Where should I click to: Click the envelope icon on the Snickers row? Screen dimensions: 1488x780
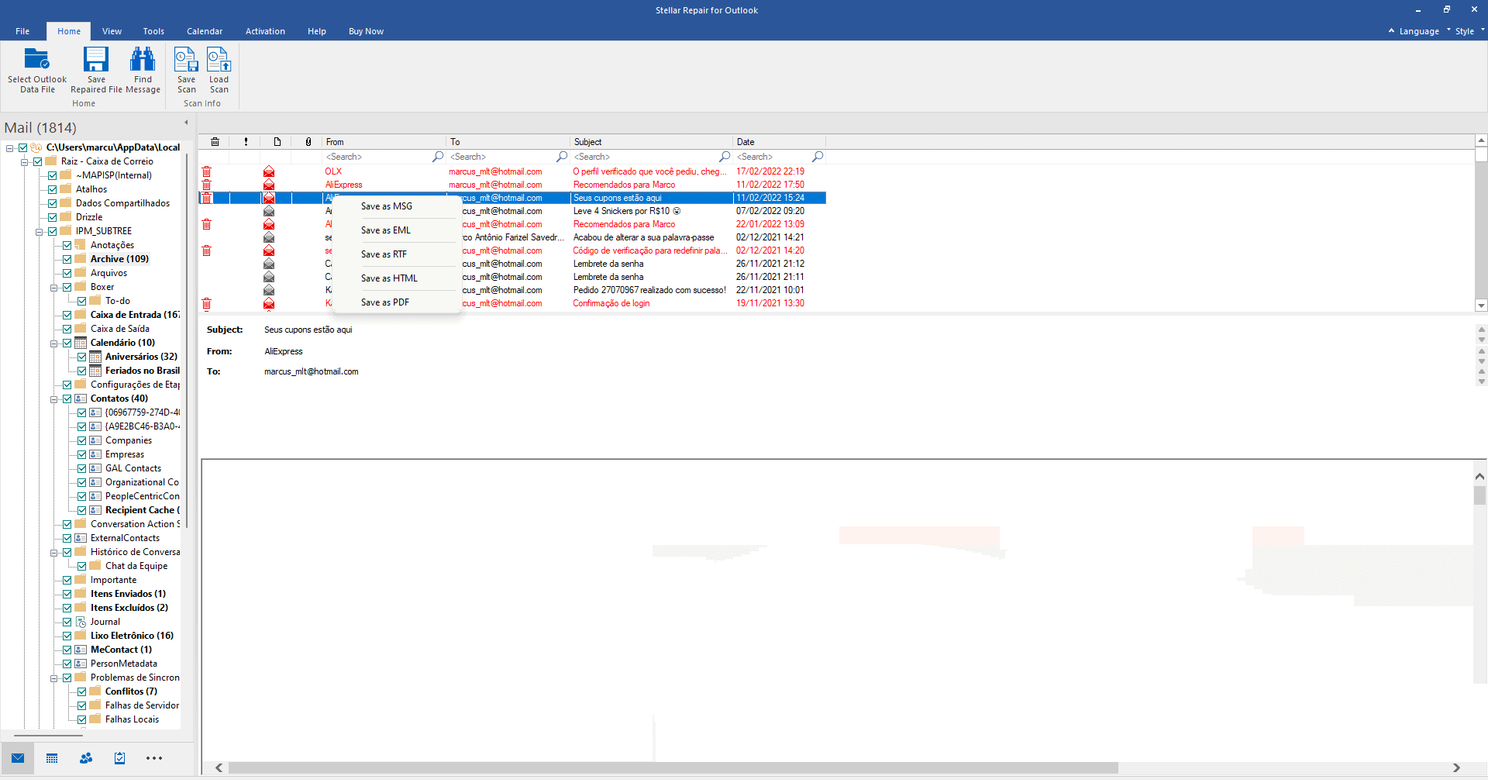[269, 211]
